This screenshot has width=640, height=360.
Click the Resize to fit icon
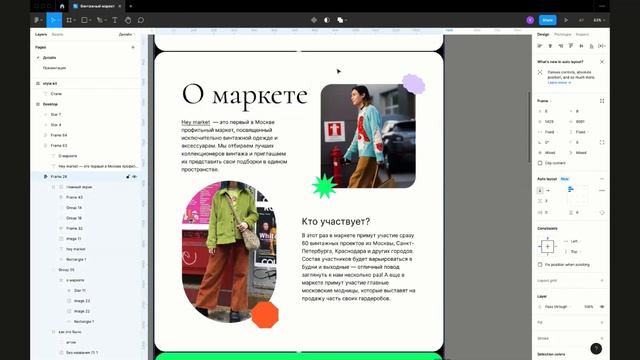(602, 101)
